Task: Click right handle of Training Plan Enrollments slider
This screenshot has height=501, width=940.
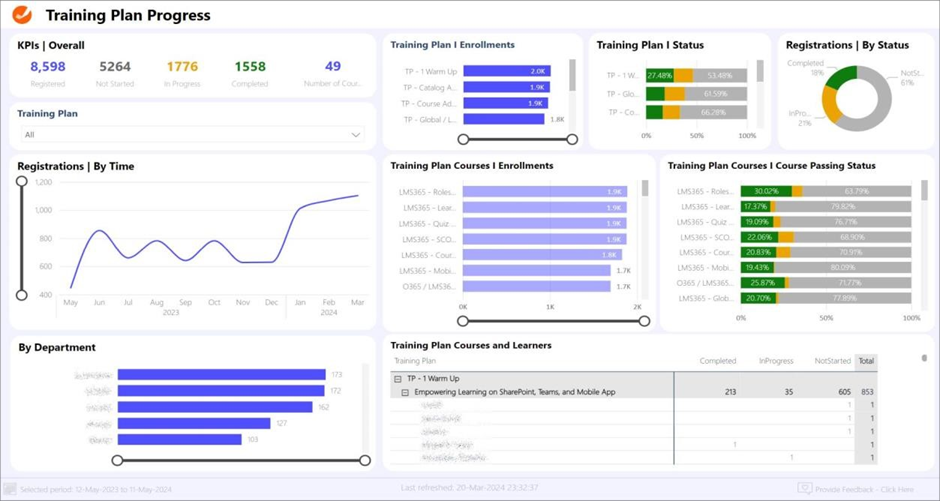Action: [572, 140]
